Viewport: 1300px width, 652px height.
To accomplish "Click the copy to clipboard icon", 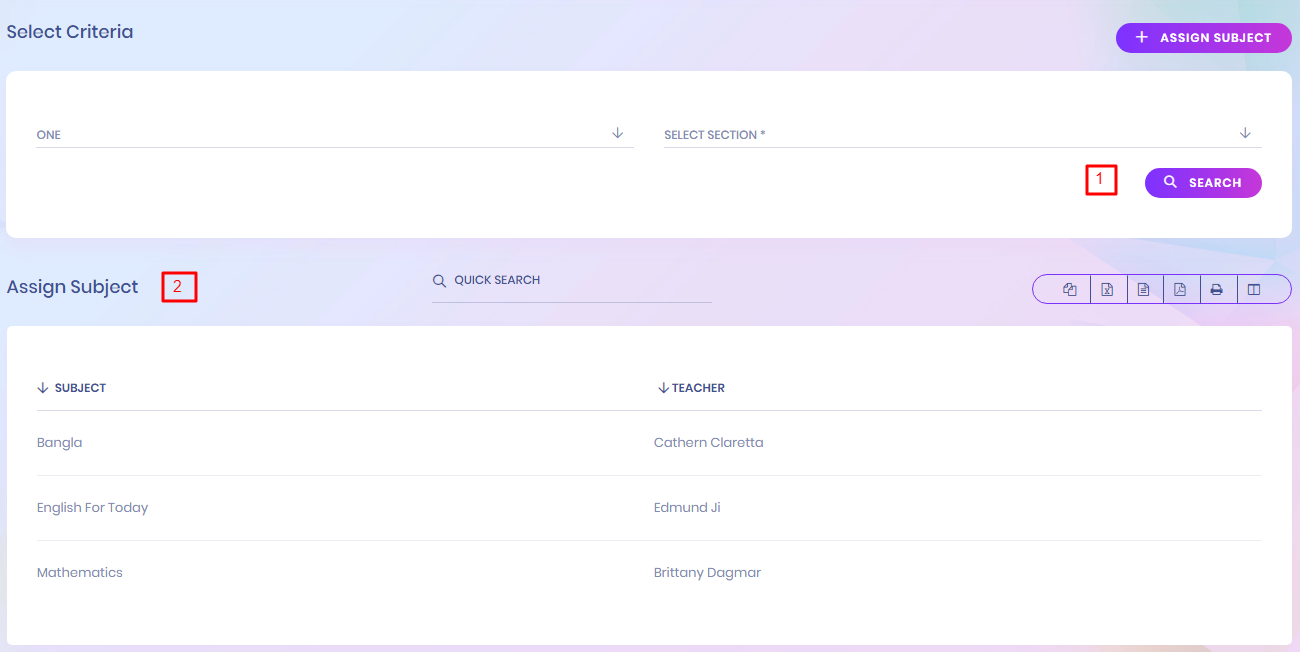I will coord(1070,290).
